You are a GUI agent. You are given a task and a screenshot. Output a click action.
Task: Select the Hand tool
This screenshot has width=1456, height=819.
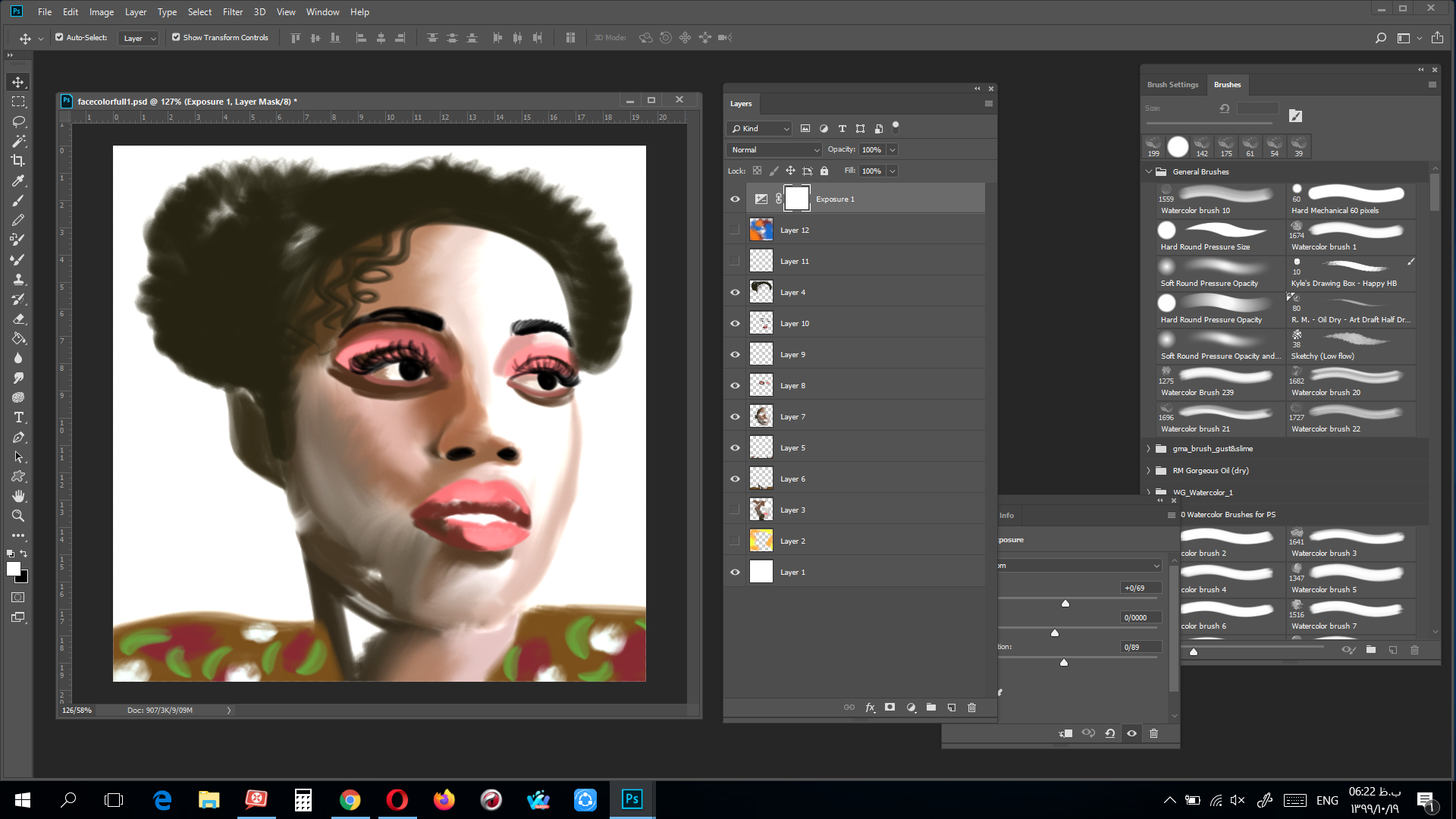click(18, 496)
